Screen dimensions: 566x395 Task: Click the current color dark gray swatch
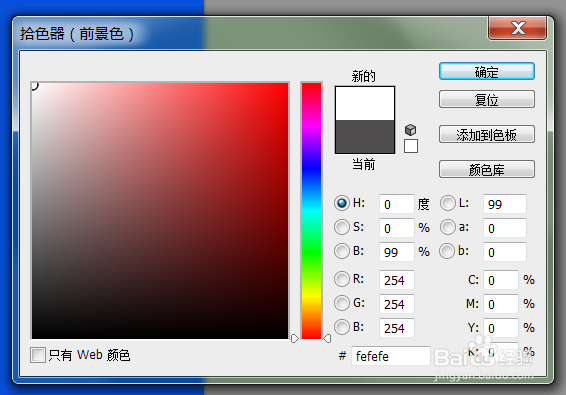pyautogui.click(x=365, y=136)
